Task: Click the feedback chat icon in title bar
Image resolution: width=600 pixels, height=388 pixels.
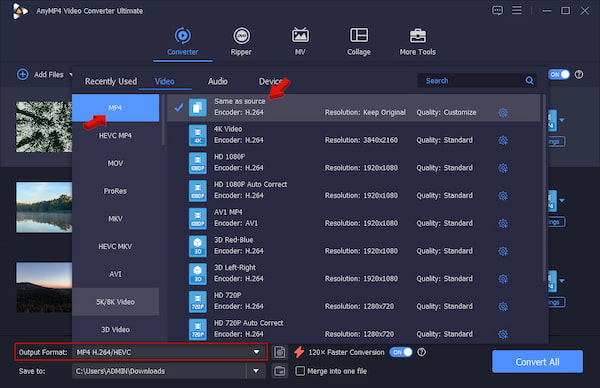Action: (497, 10)
